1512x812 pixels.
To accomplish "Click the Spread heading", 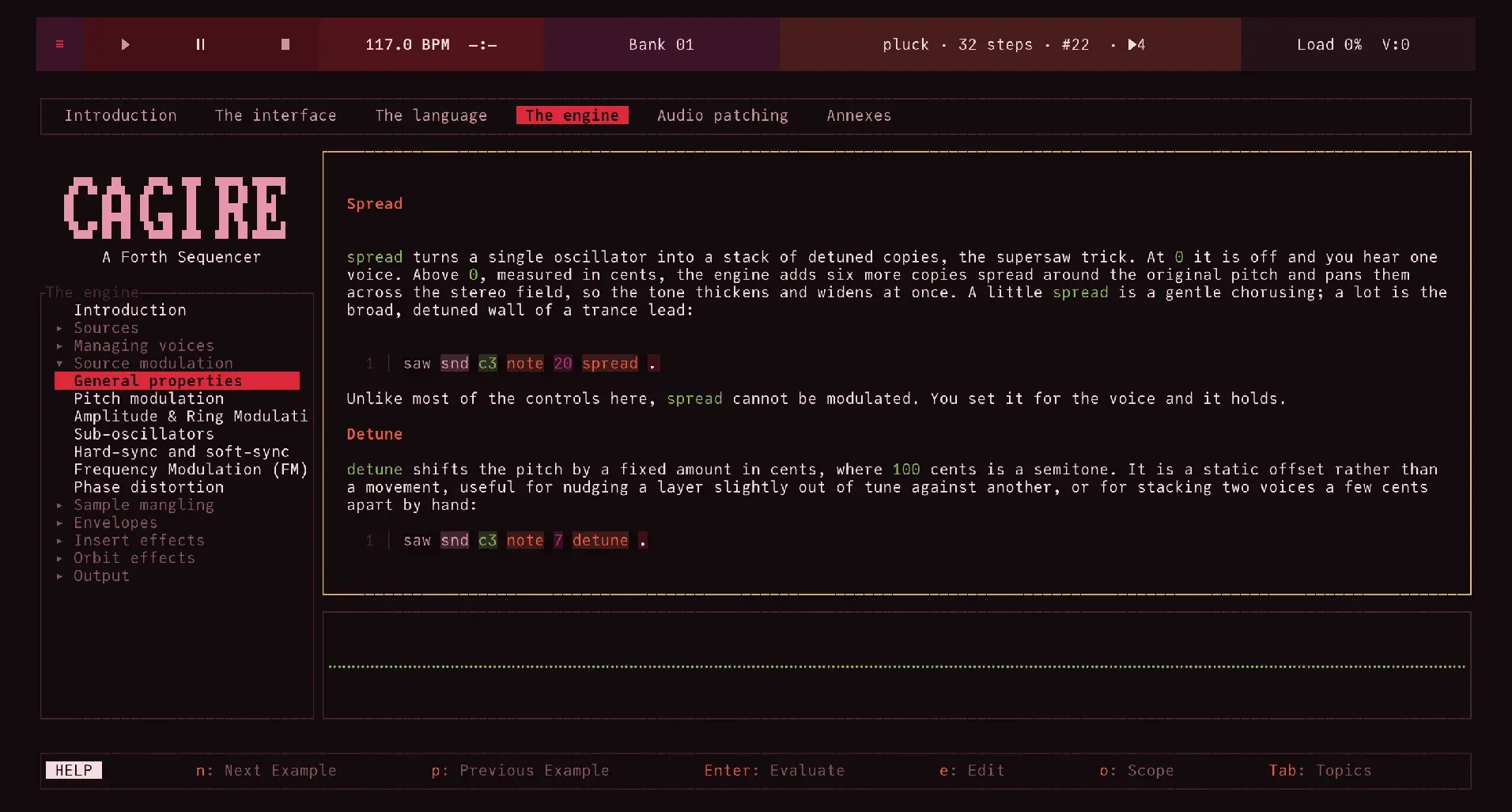I will [x=374, y=204].
